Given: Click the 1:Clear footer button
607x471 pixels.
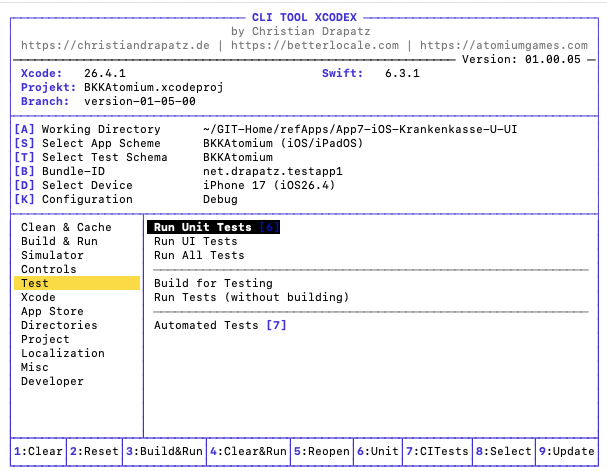Looking at the screenshot, I should click(x=38, y=451).
